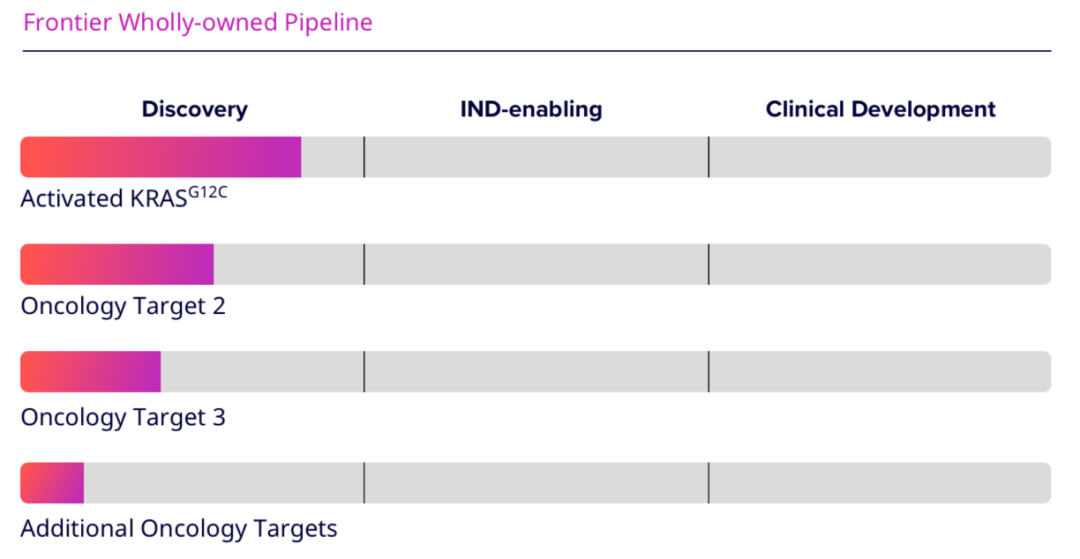The image size is (1080, 559).
Task: Open the Oncology Target 3 label
Action: pos(123,416)
